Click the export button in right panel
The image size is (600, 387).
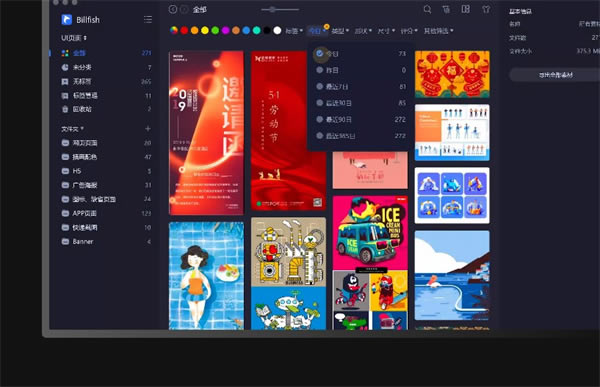click(x=556, y=75)
